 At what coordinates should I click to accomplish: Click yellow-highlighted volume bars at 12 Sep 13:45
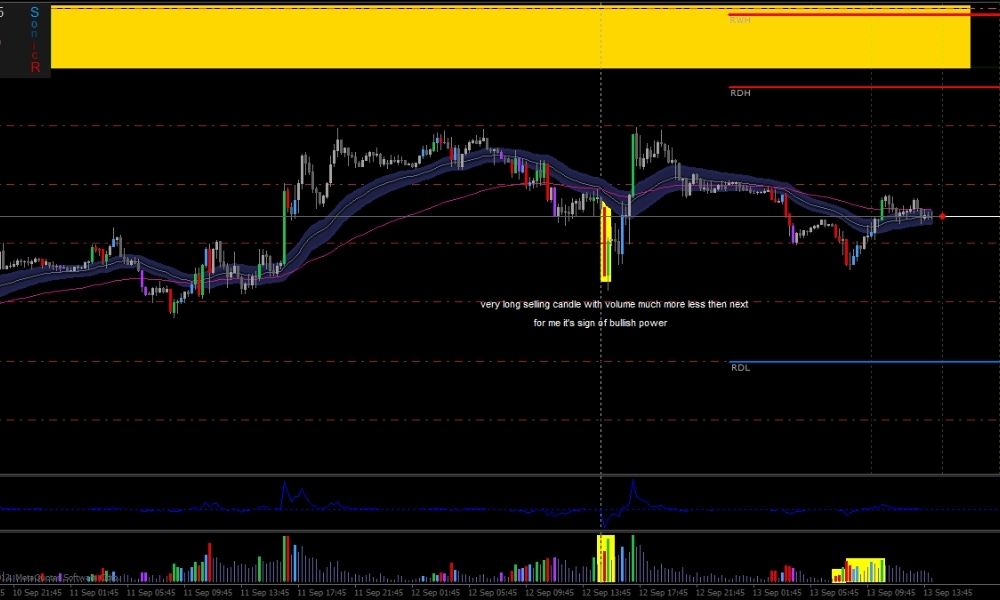pos(605,558)
